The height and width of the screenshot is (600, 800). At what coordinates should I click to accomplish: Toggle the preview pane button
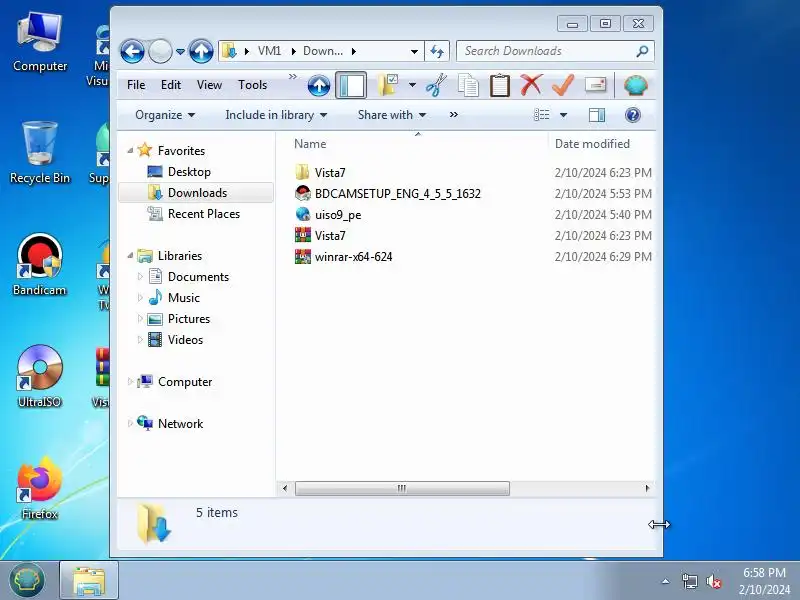(597, 115)
